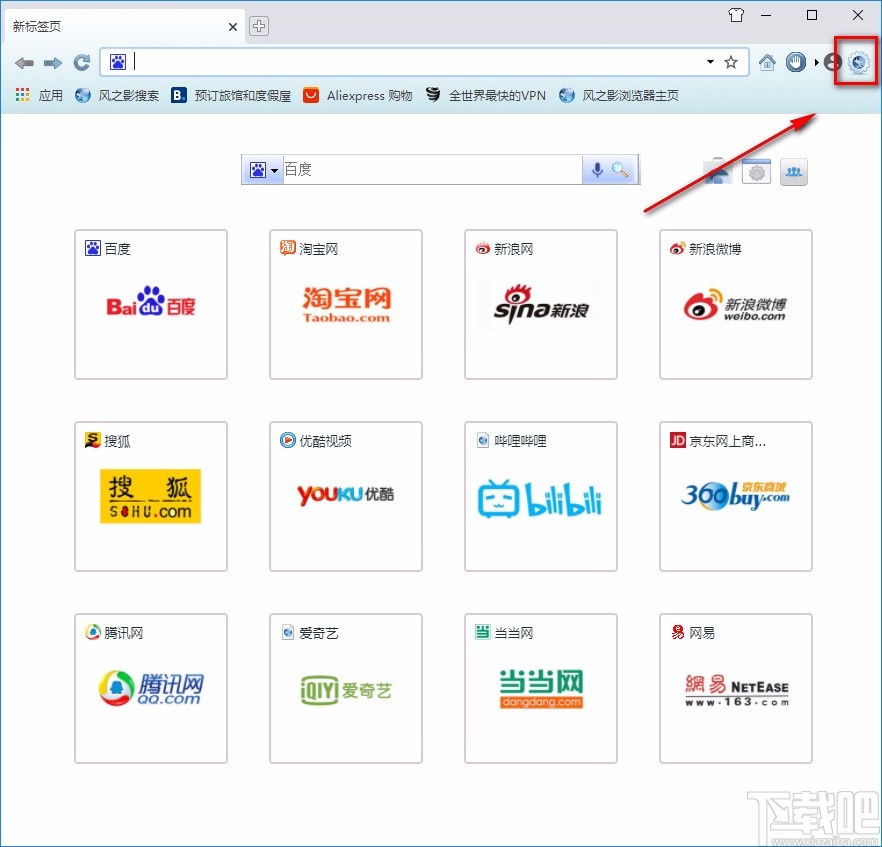Click the shirt-shaped theme icon in title bar
The image size is (882, 847).
click(735, 15)
